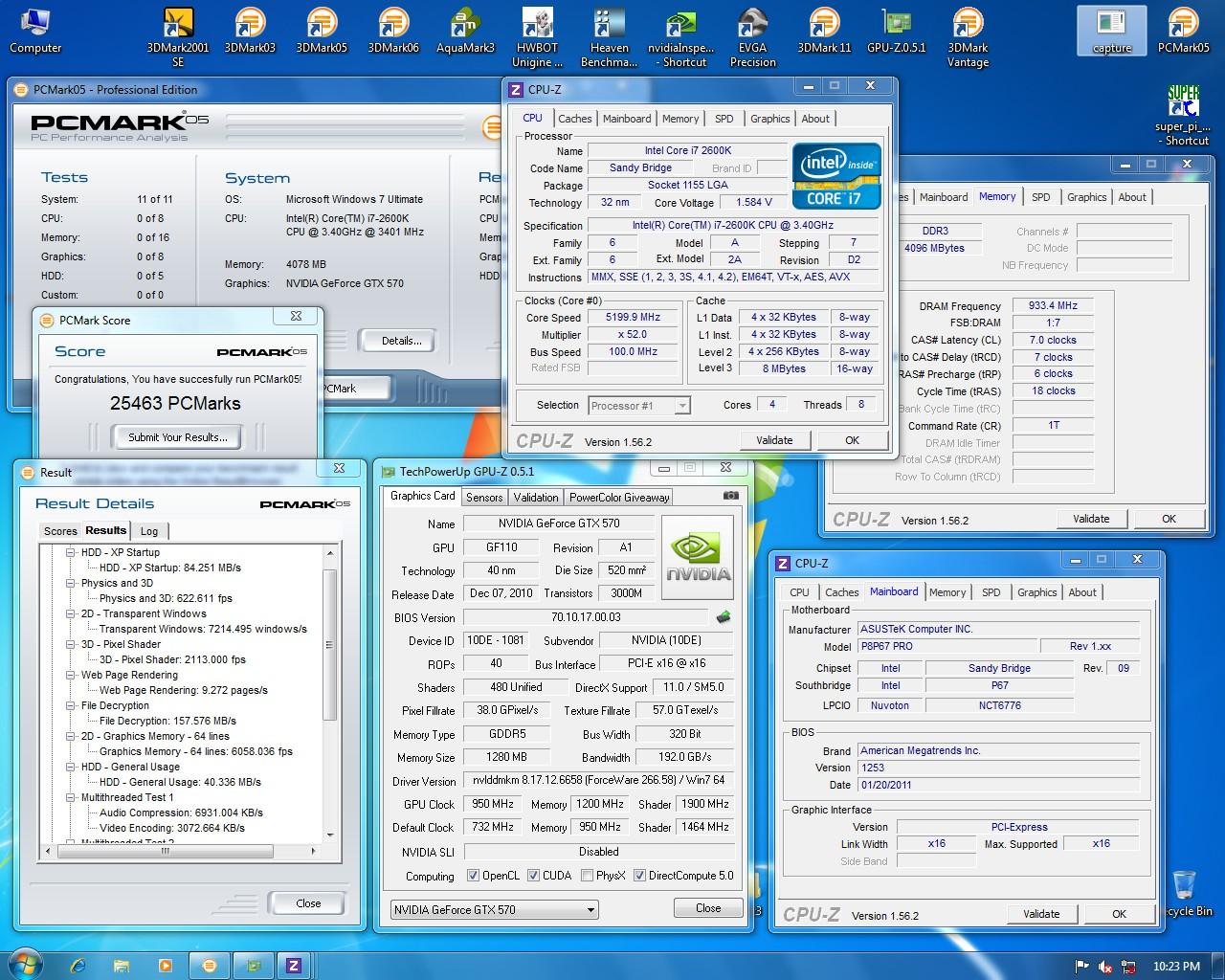Viewport: 1225px width, 980px height.
Task: Open the Recycle Bin
Action: [x=1184, y=894]
